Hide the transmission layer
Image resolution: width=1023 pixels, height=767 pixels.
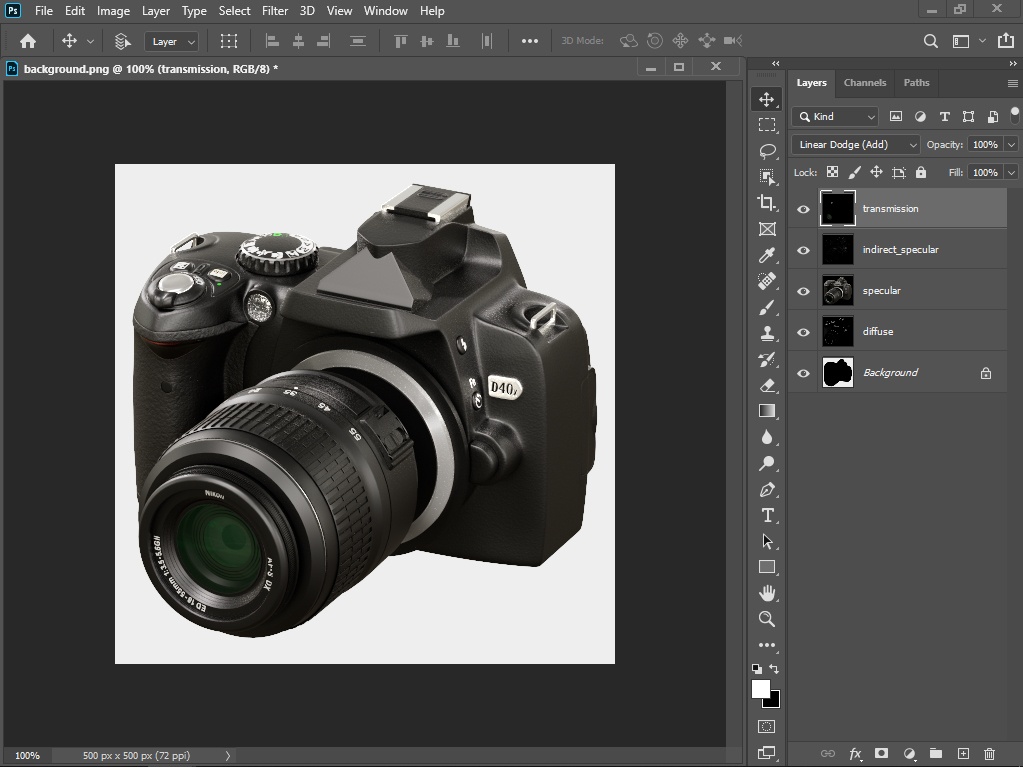(x=803, y=209)
